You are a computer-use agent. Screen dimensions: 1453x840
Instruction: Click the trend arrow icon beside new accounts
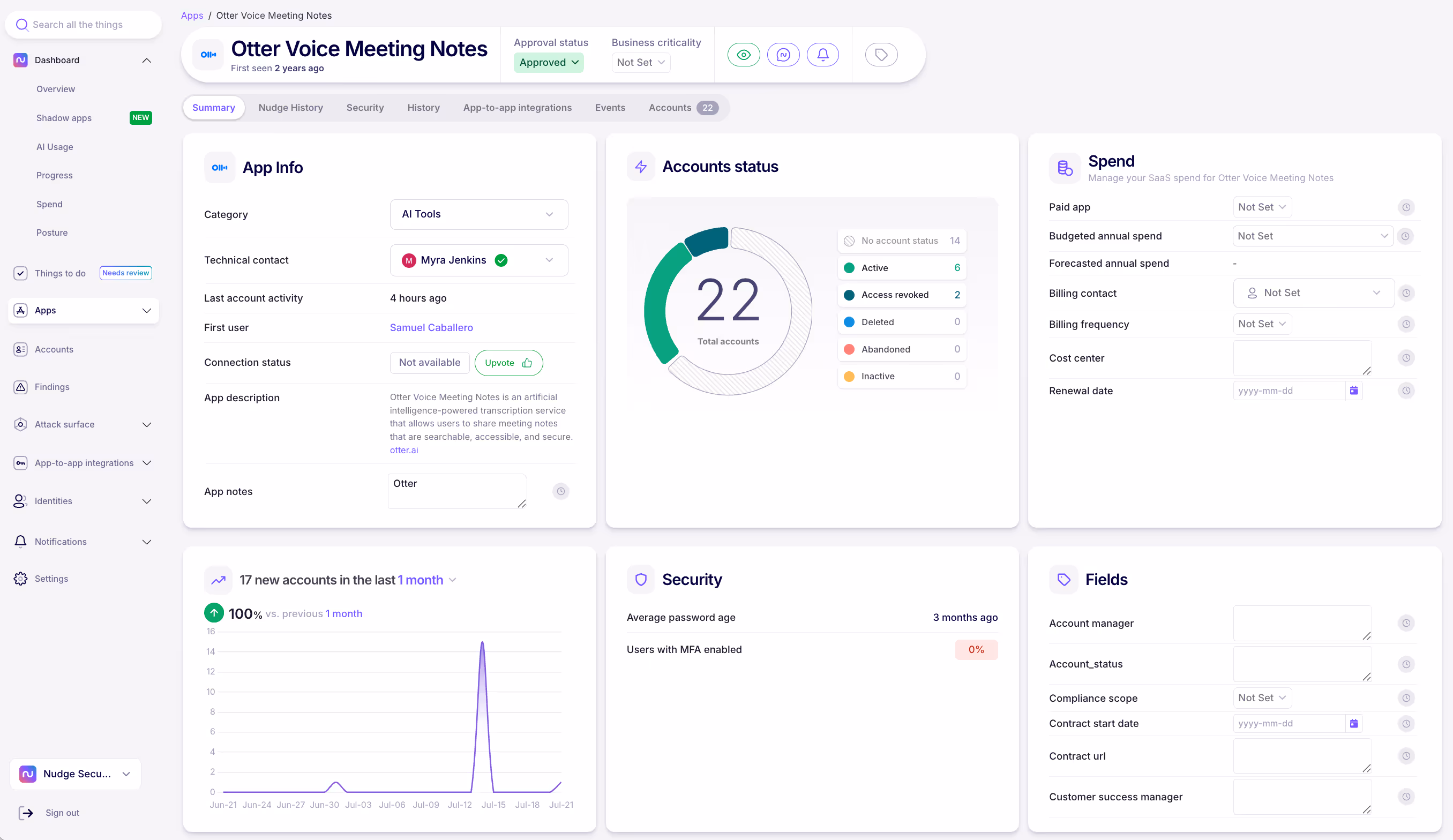pyautogui.click(x=218, y=580)
